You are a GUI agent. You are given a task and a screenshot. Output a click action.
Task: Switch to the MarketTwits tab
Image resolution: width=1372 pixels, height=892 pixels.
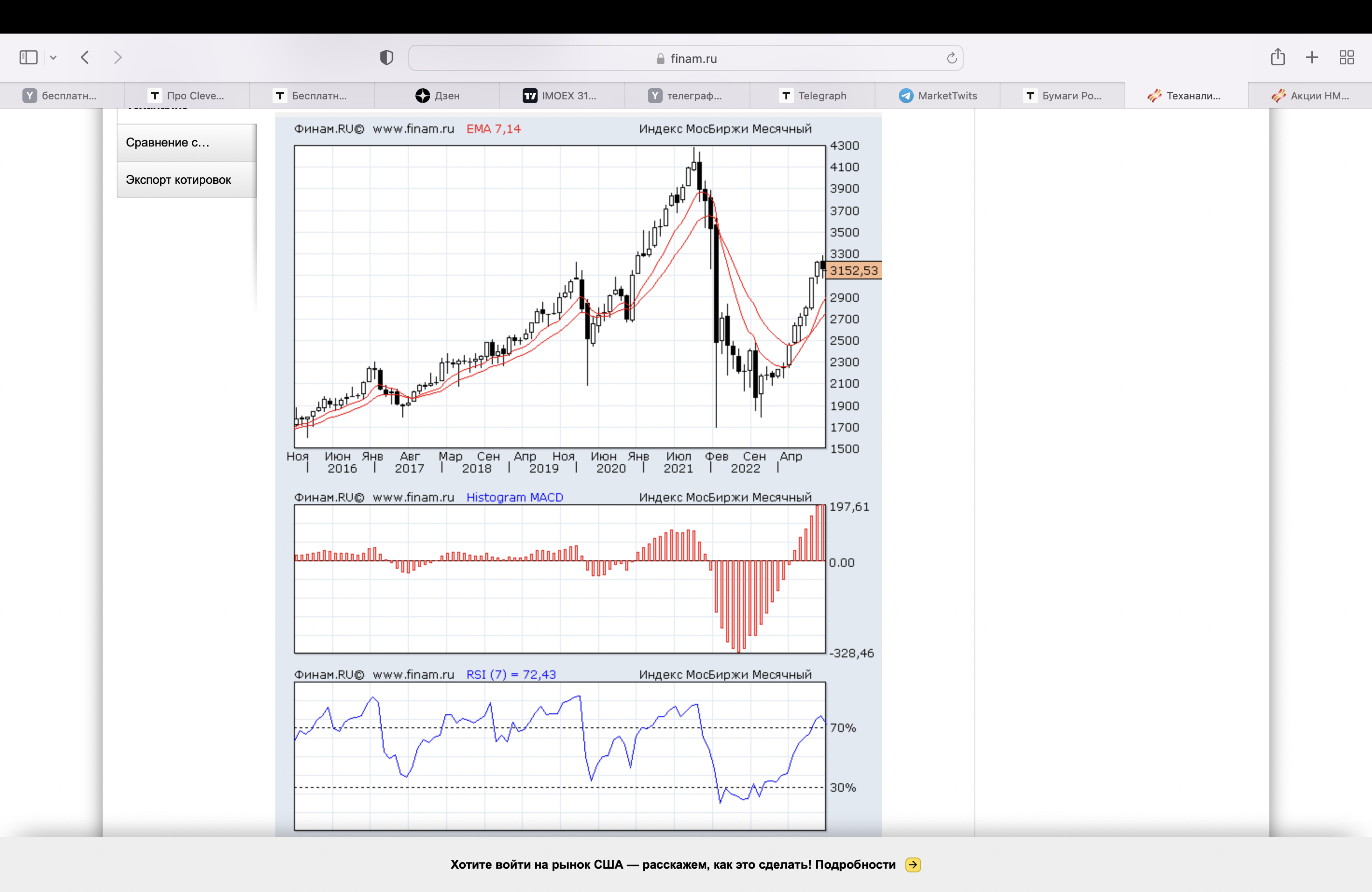tap(938, 96)
